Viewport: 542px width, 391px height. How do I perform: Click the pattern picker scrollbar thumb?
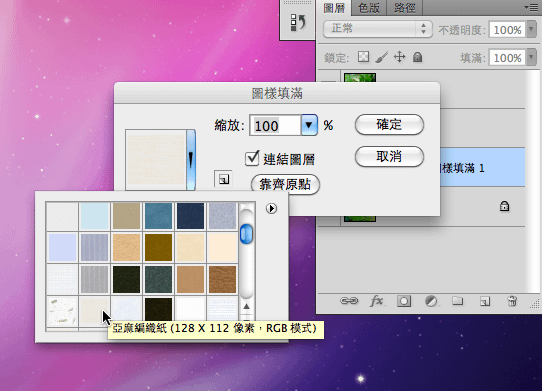point(246,234)
